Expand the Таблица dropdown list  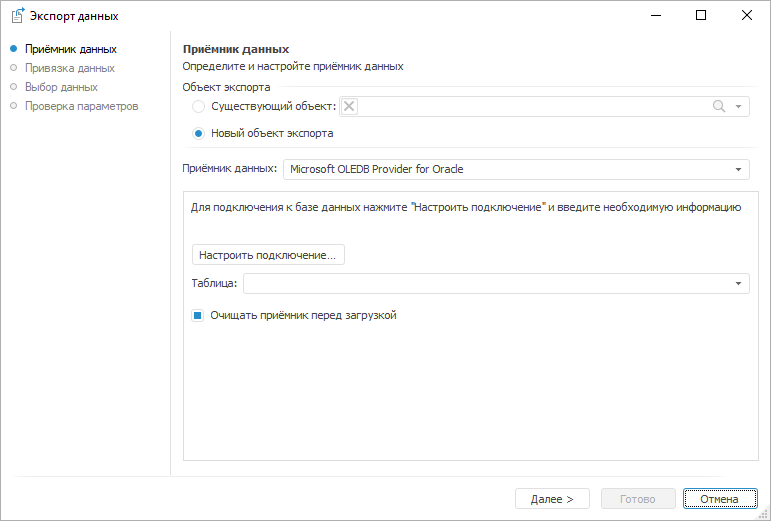click(738, 284)
